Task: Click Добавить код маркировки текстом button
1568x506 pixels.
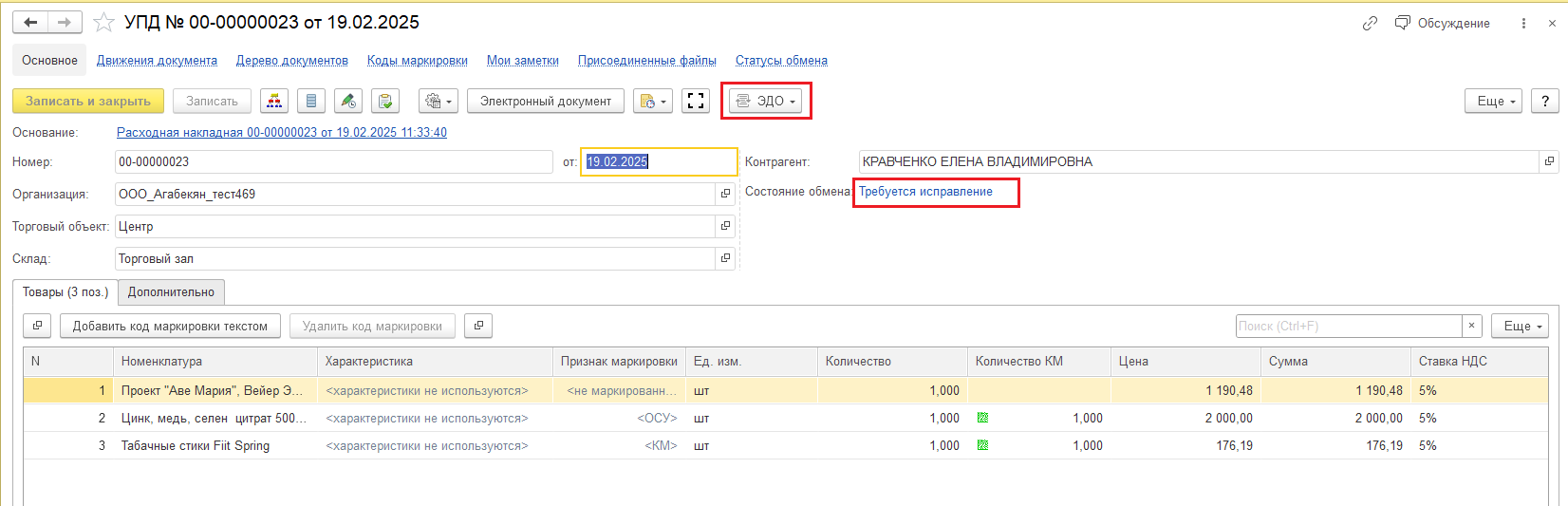Action: [x=170, y=326]
